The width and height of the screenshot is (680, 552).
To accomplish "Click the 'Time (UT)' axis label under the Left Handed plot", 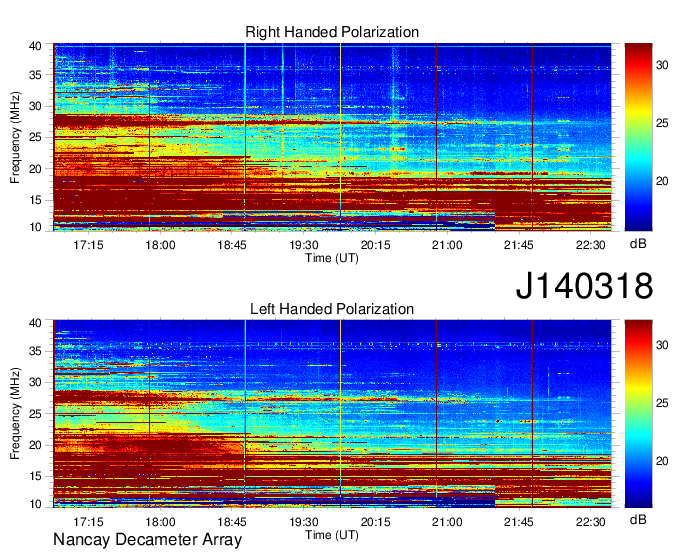I will tap(332, 535).
